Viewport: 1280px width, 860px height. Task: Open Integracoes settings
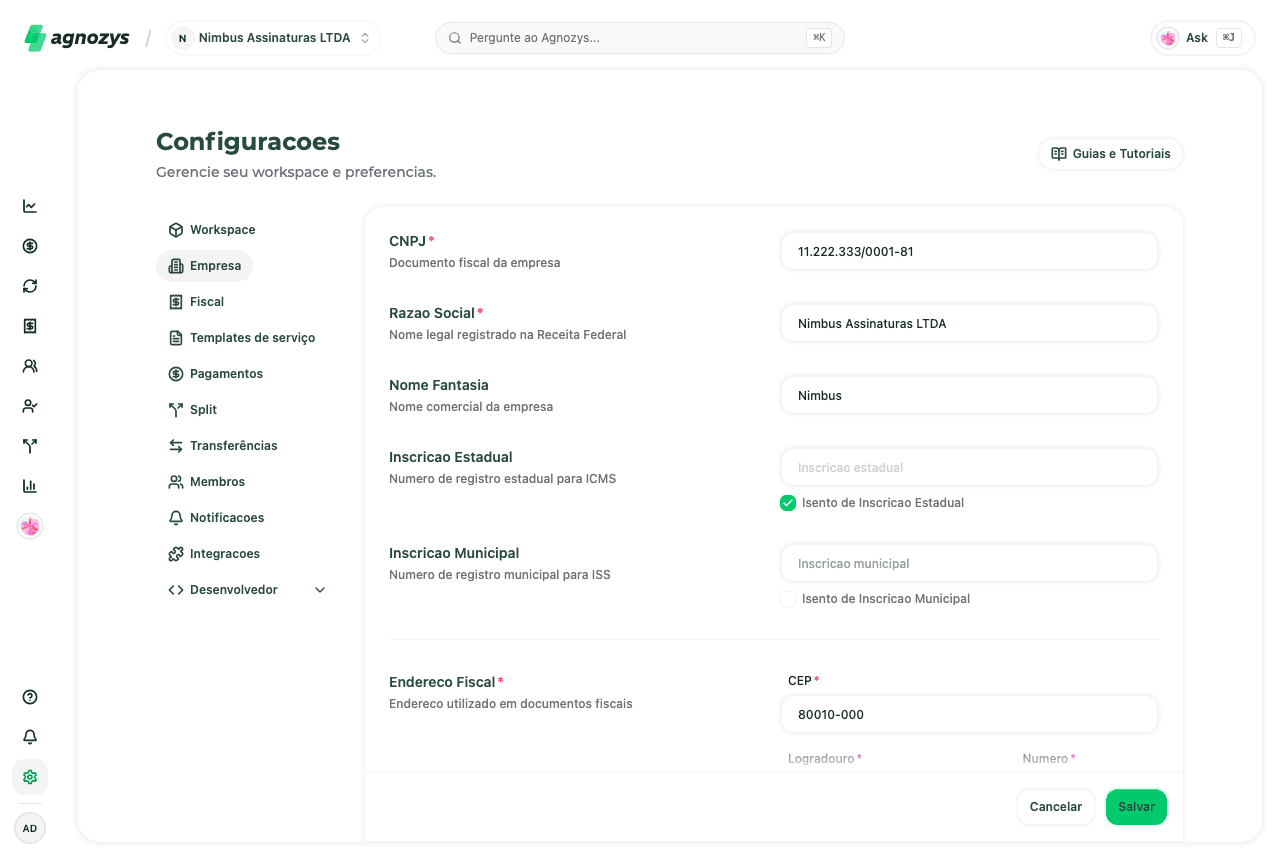coord(214,554)
